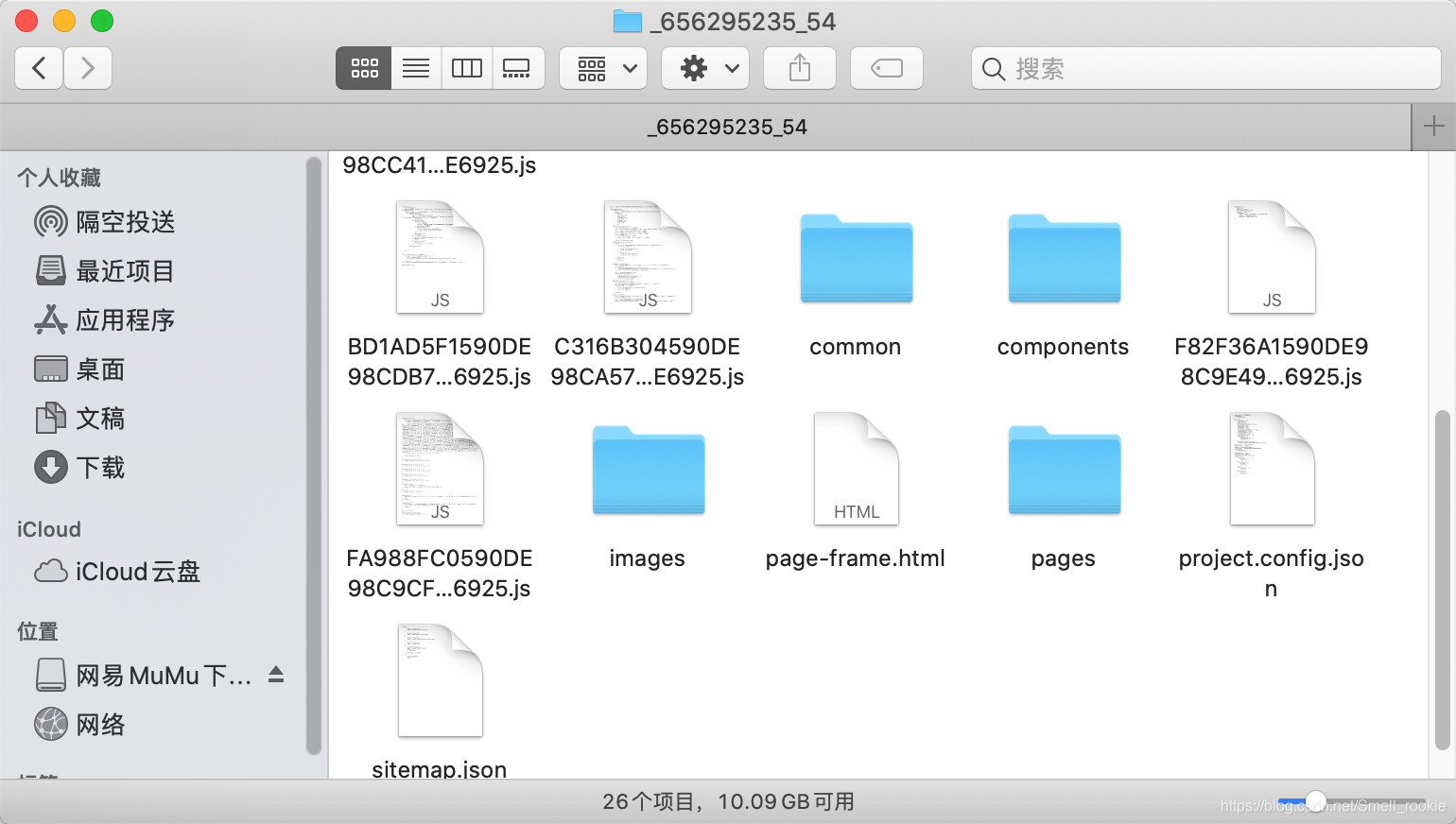Focus the 搜索 search field
The image size is (1456, 824).
[x=1206, y=68]
